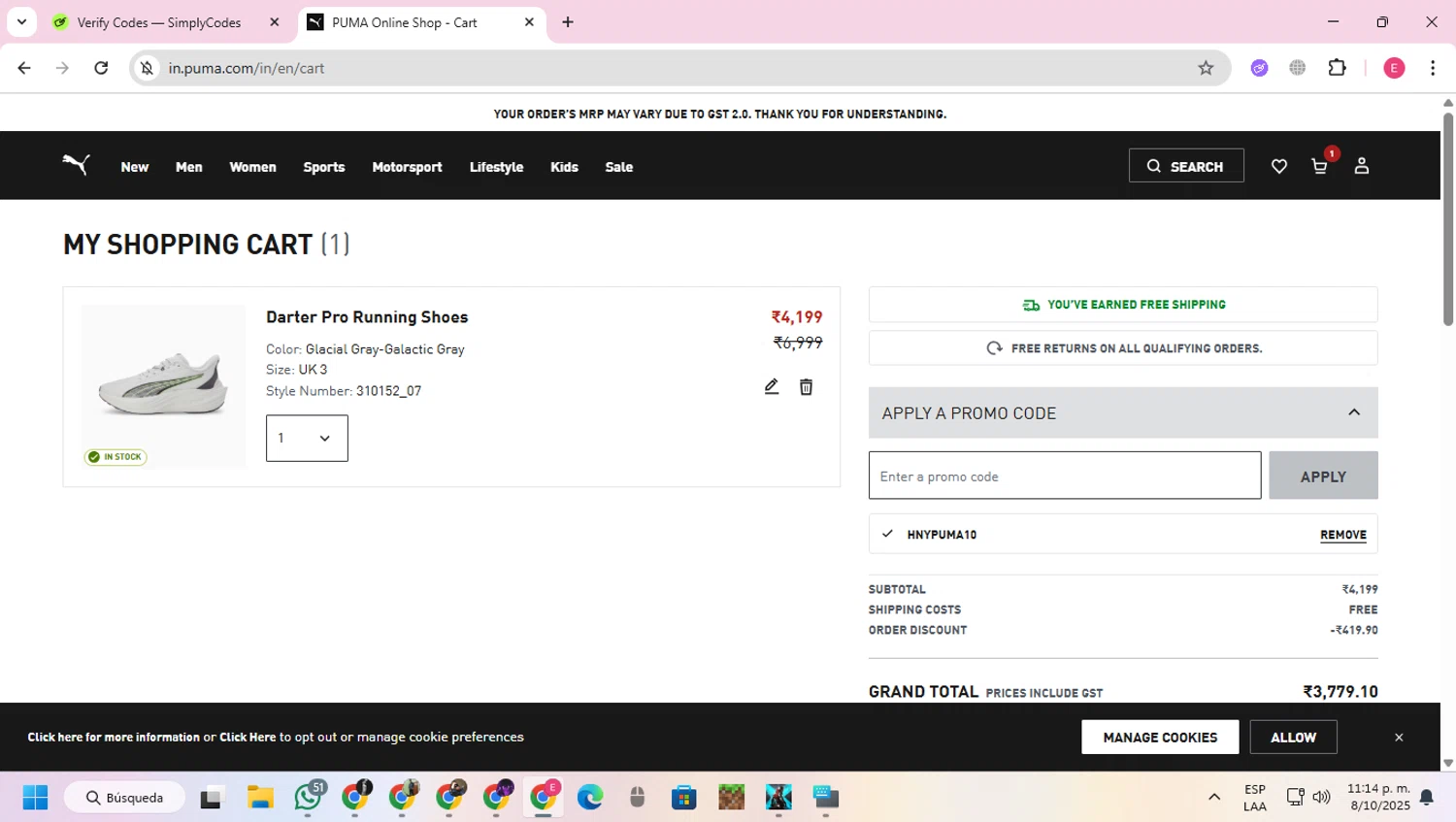
Task: Open the wishlist heart icon
Action: [x=1279, y=166]
